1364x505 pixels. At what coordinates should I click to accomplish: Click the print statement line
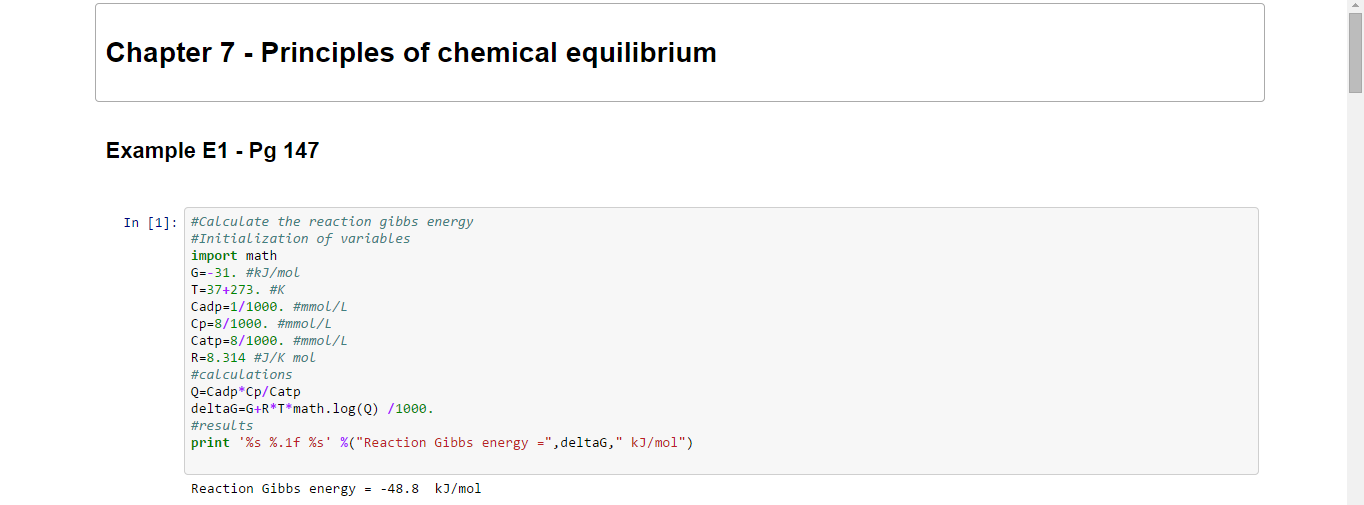pyautogui.click(x=441, y=443)
